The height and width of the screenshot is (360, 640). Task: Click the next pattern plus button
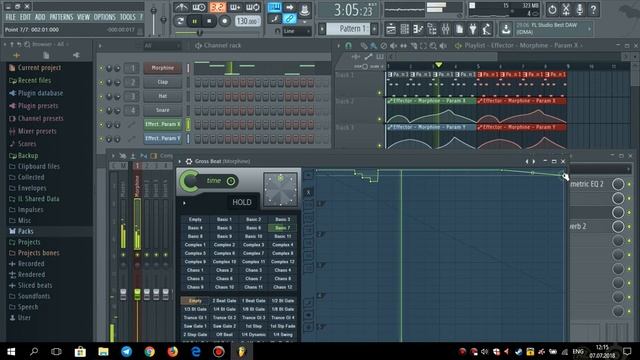click(x=374, y=29)
